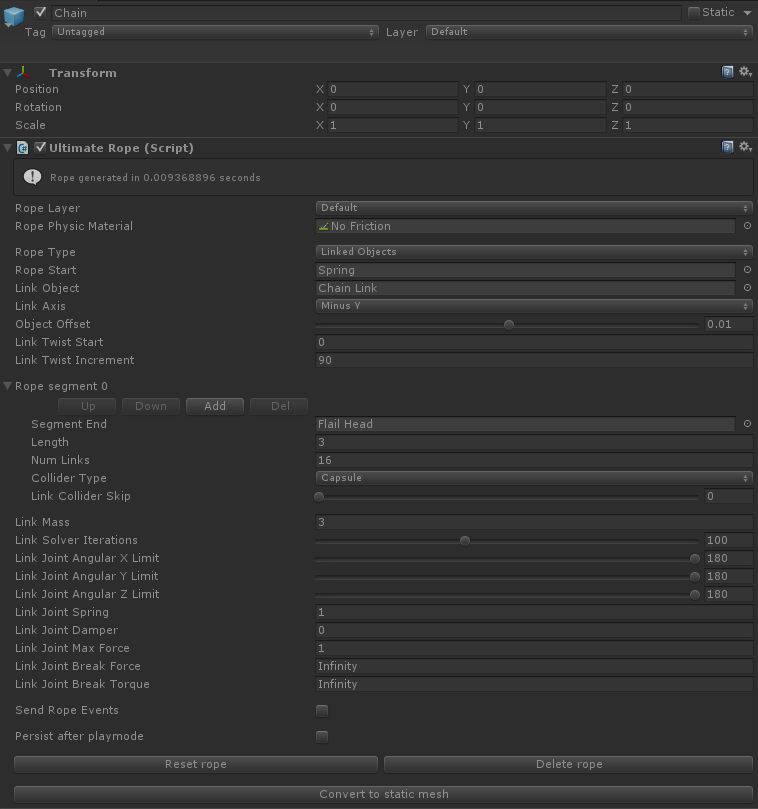
Task: Open the Link Axis dropdown
Action: tap(534, 306)
